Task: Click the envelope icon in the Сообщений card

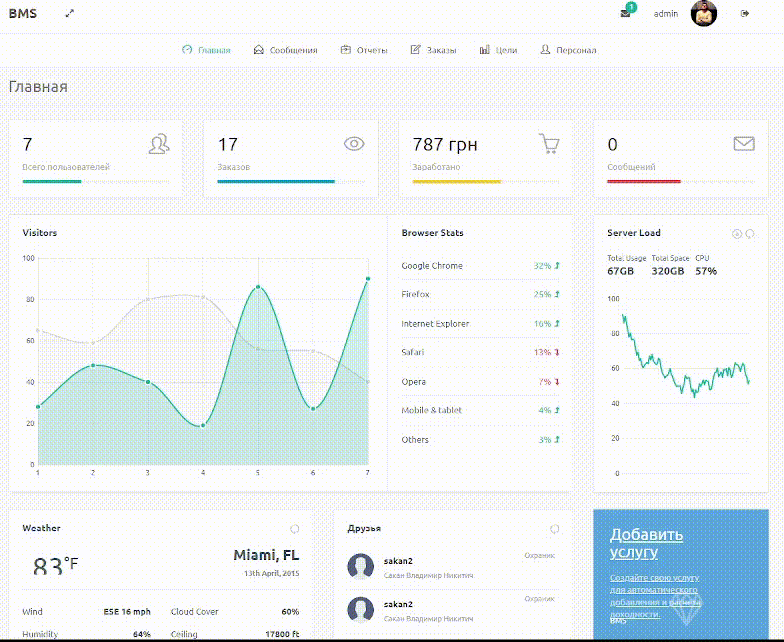Action: (x=744, y=144)
